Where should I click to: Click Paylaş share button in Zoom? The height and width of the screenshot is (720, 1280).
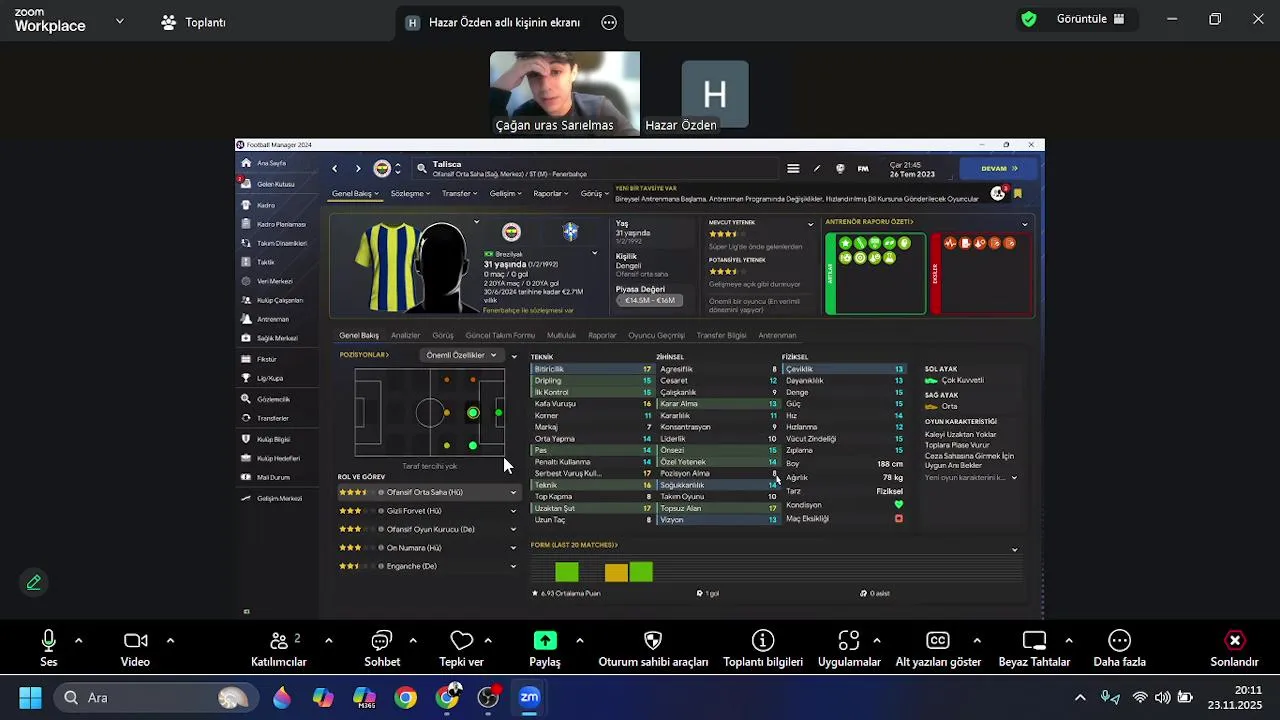[545, 648]
